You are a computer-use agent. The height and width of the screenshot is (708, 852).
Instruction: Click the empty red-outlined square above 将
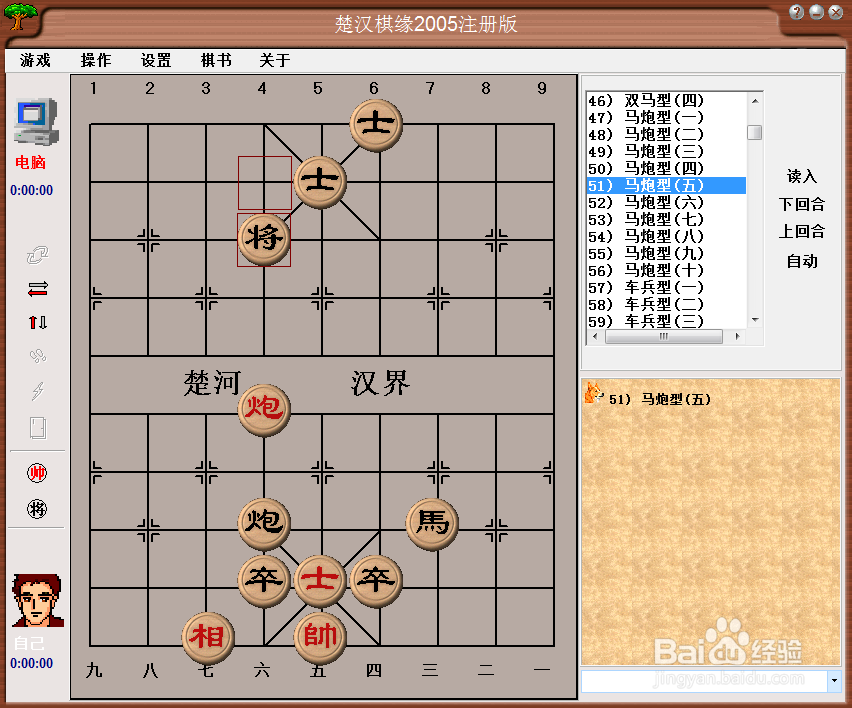point(265,183)
